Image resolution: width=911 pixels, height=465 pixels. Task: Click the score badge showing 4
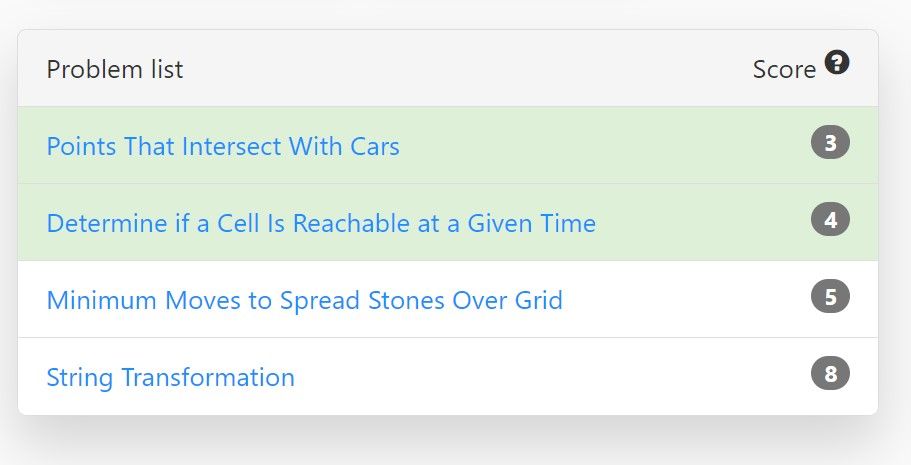tap(830, 220)
